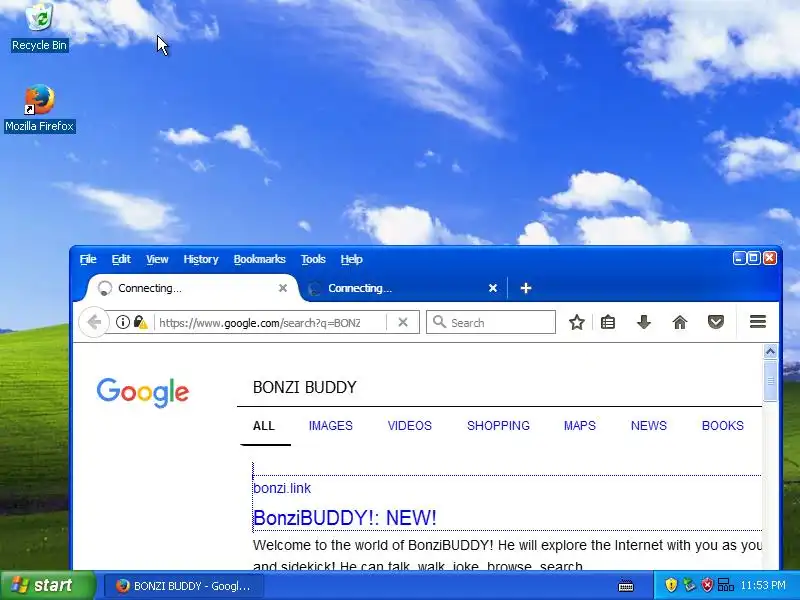800x600 pixels.
Task: Open the Help menu
Action: [352, 259]
